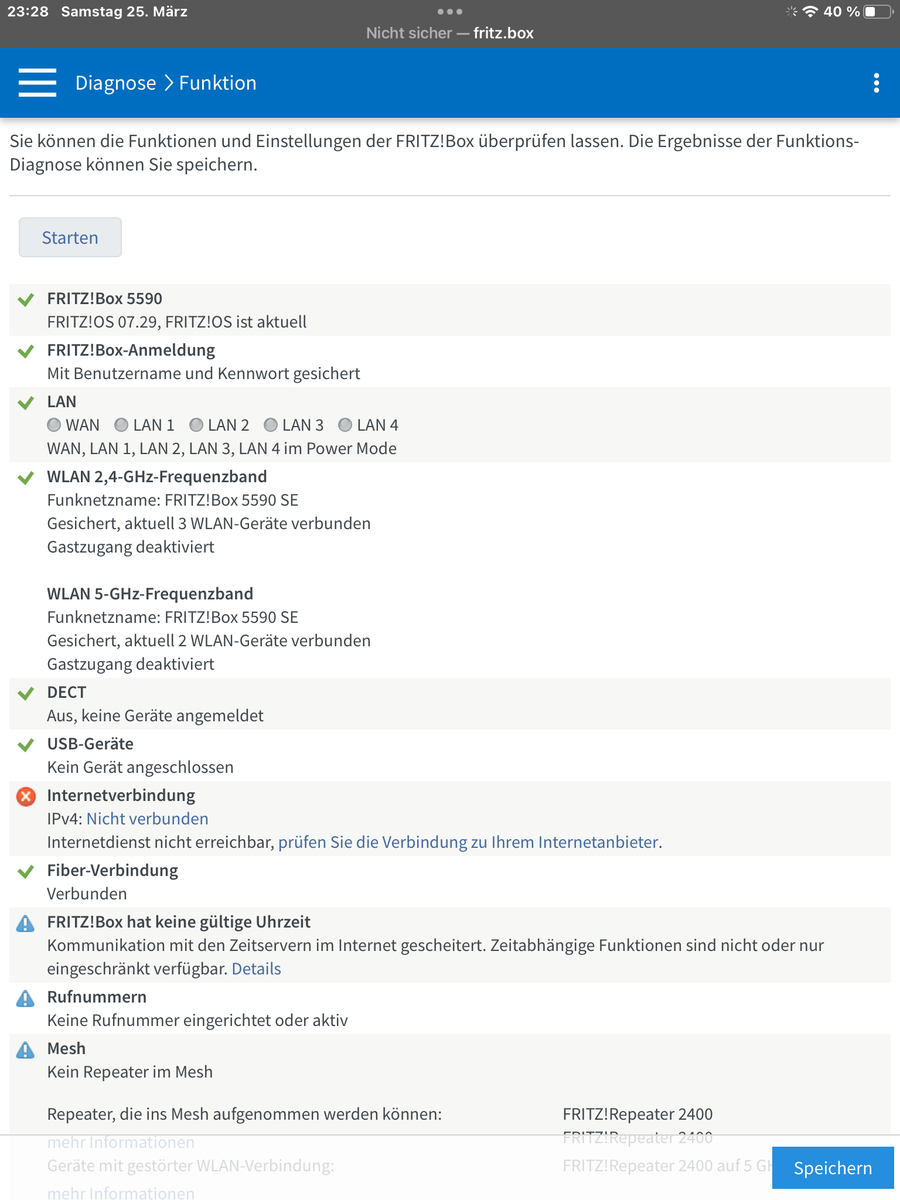Click the LAN 2 port status indicator
The height and width of the screenshot is (1200, 900).
pyautogui.click(x=196, y=425)
